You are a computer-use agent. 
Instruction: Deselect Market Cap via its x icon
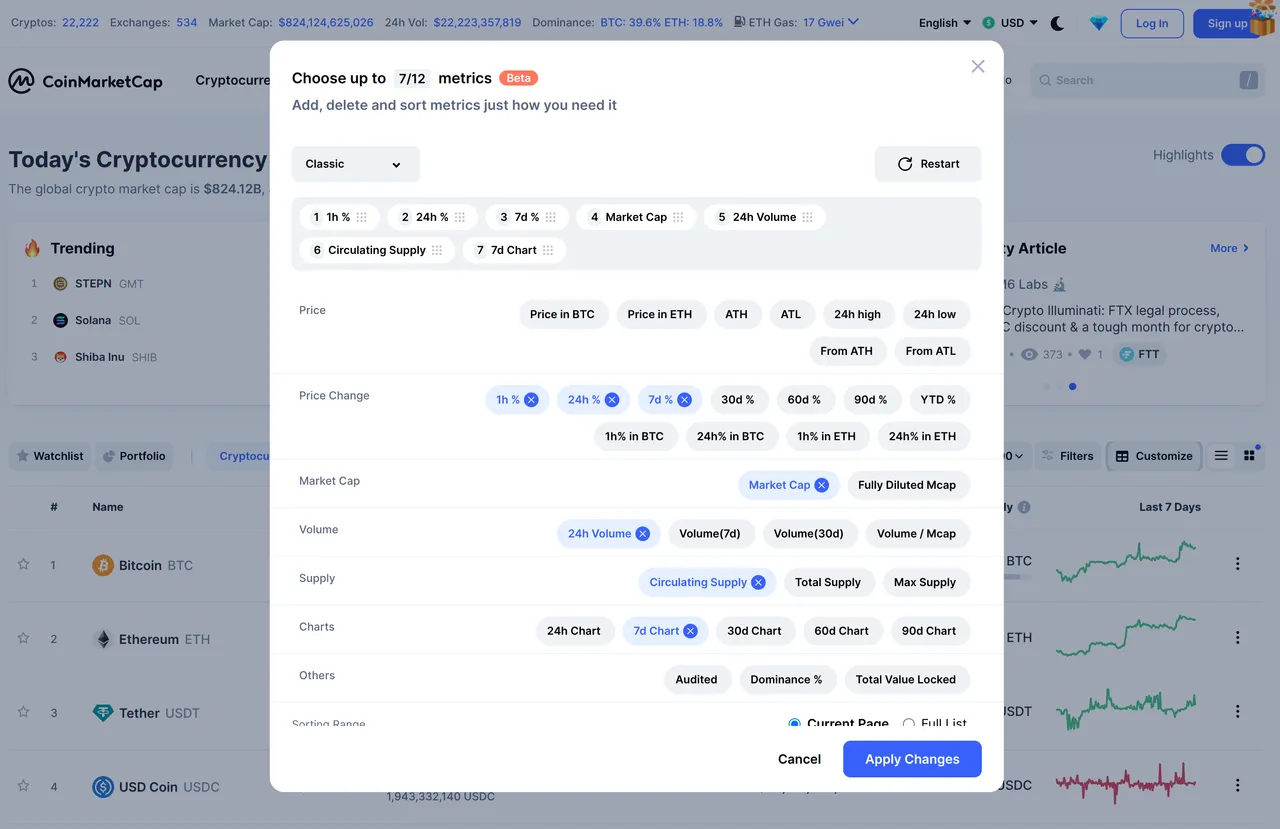tap(821, 485)
